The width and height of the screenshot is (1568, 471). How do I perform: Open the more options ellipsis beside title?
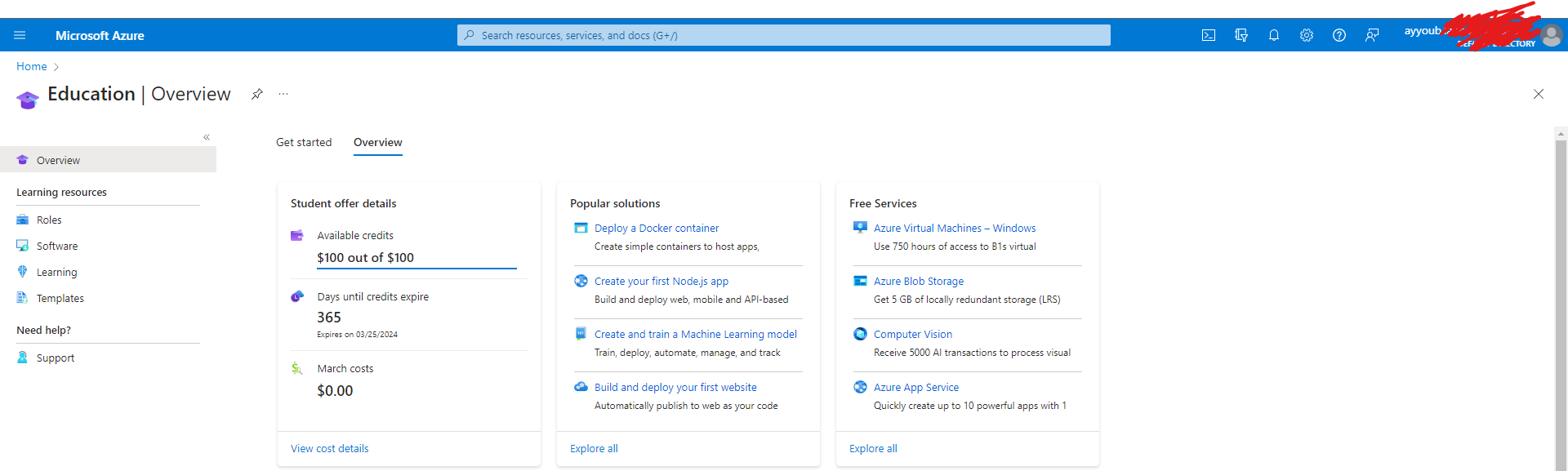coord(283,94)
